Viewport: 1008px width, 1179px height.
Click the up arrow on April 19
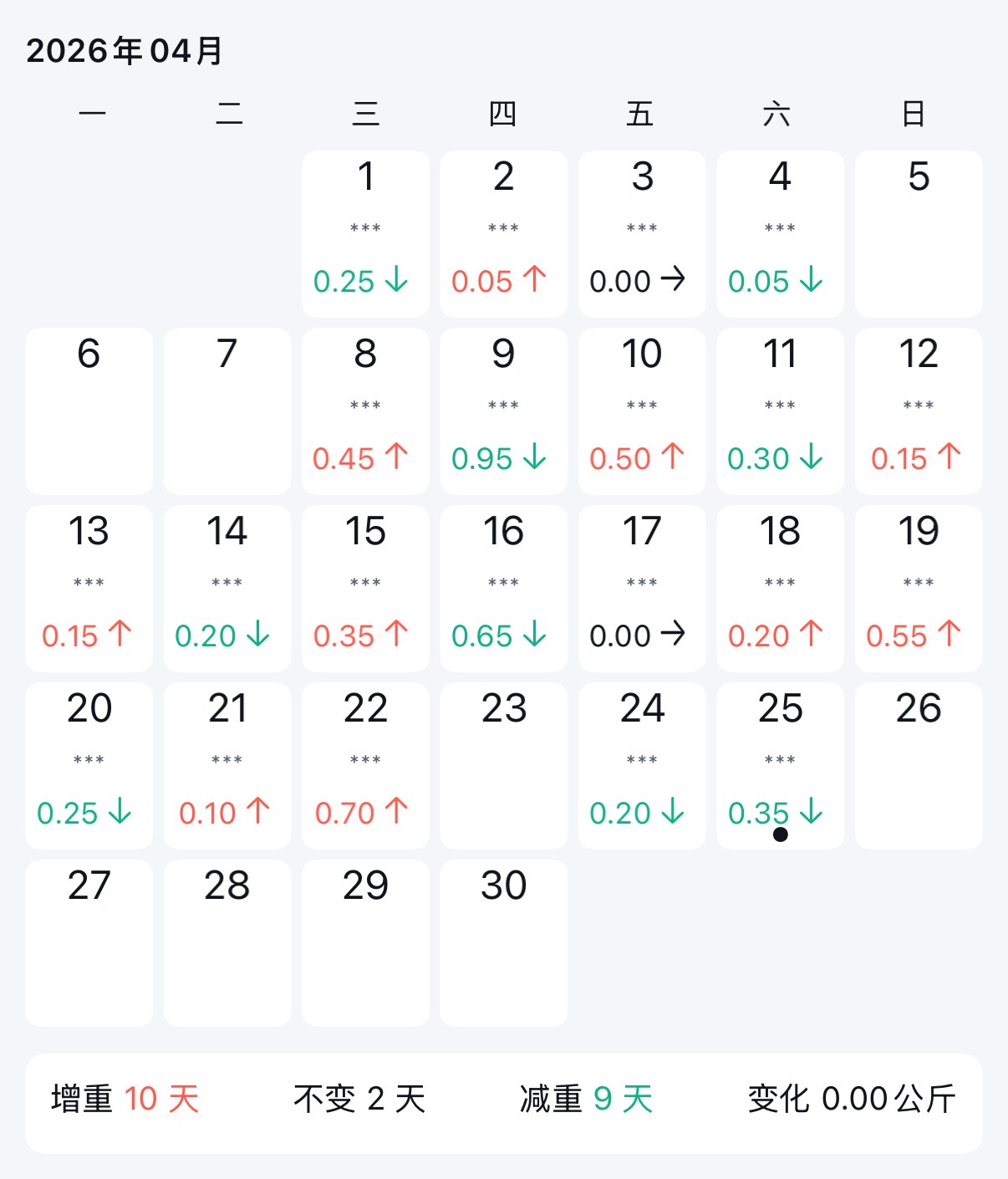(x=949, y=634)
